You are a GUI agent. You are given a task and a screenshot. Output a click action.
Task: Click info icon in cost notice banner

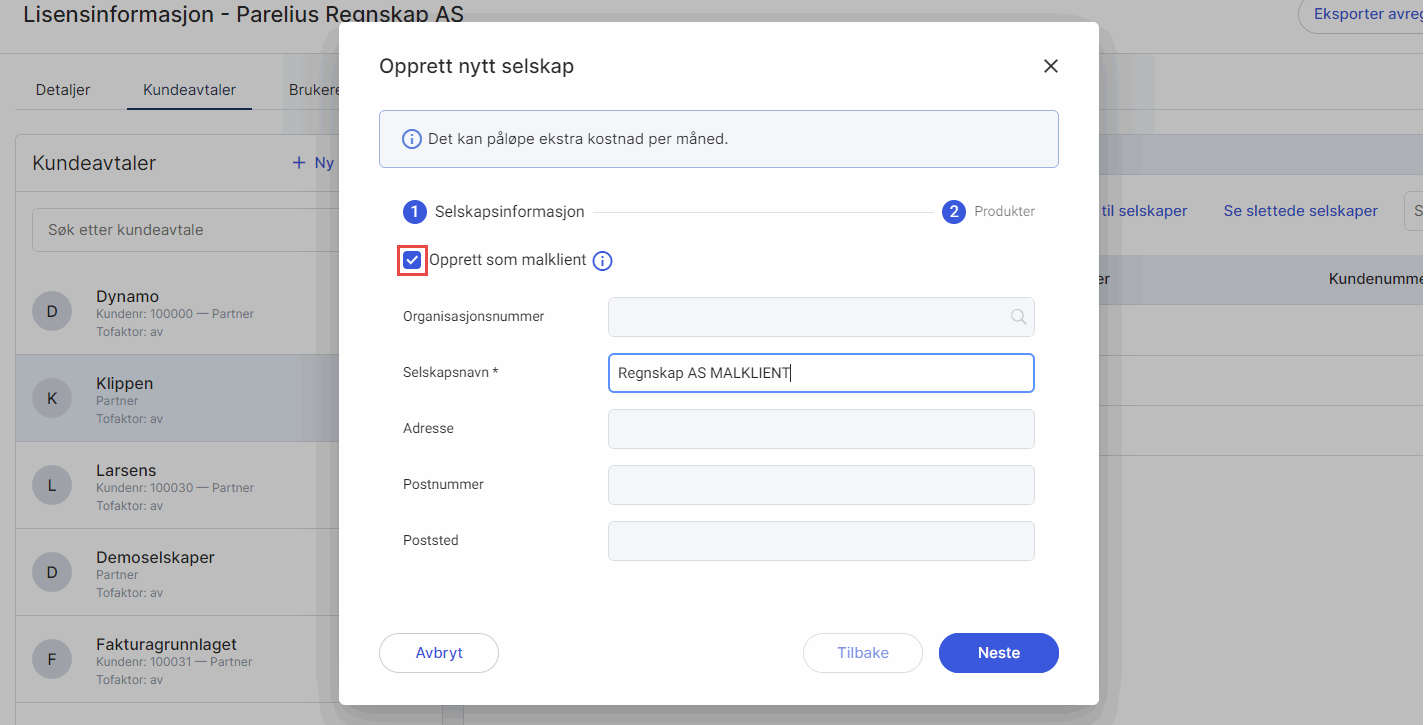click(x=411, y=139)
